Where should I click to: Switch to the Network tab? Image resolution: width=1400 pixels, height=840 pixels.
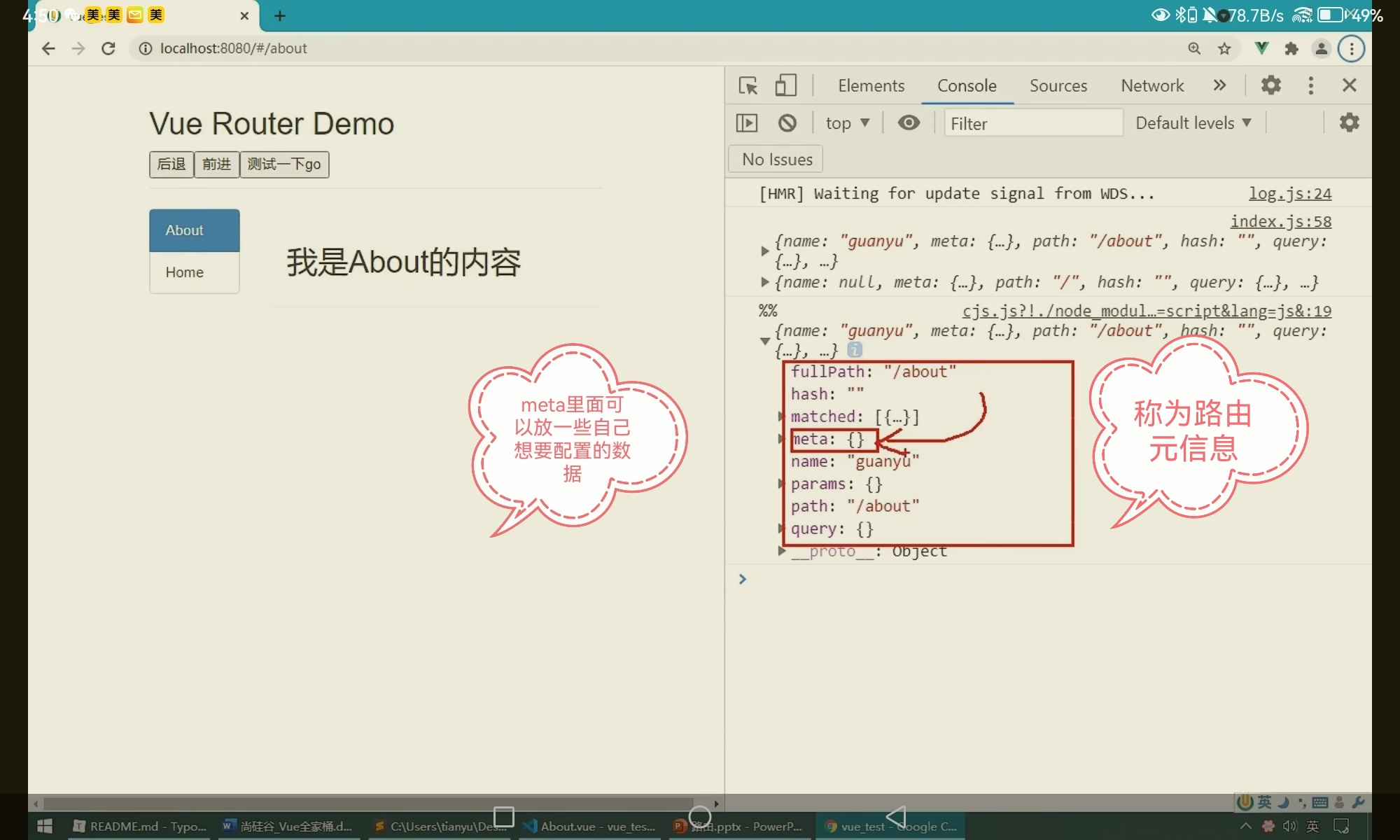tap(1151, 85)
